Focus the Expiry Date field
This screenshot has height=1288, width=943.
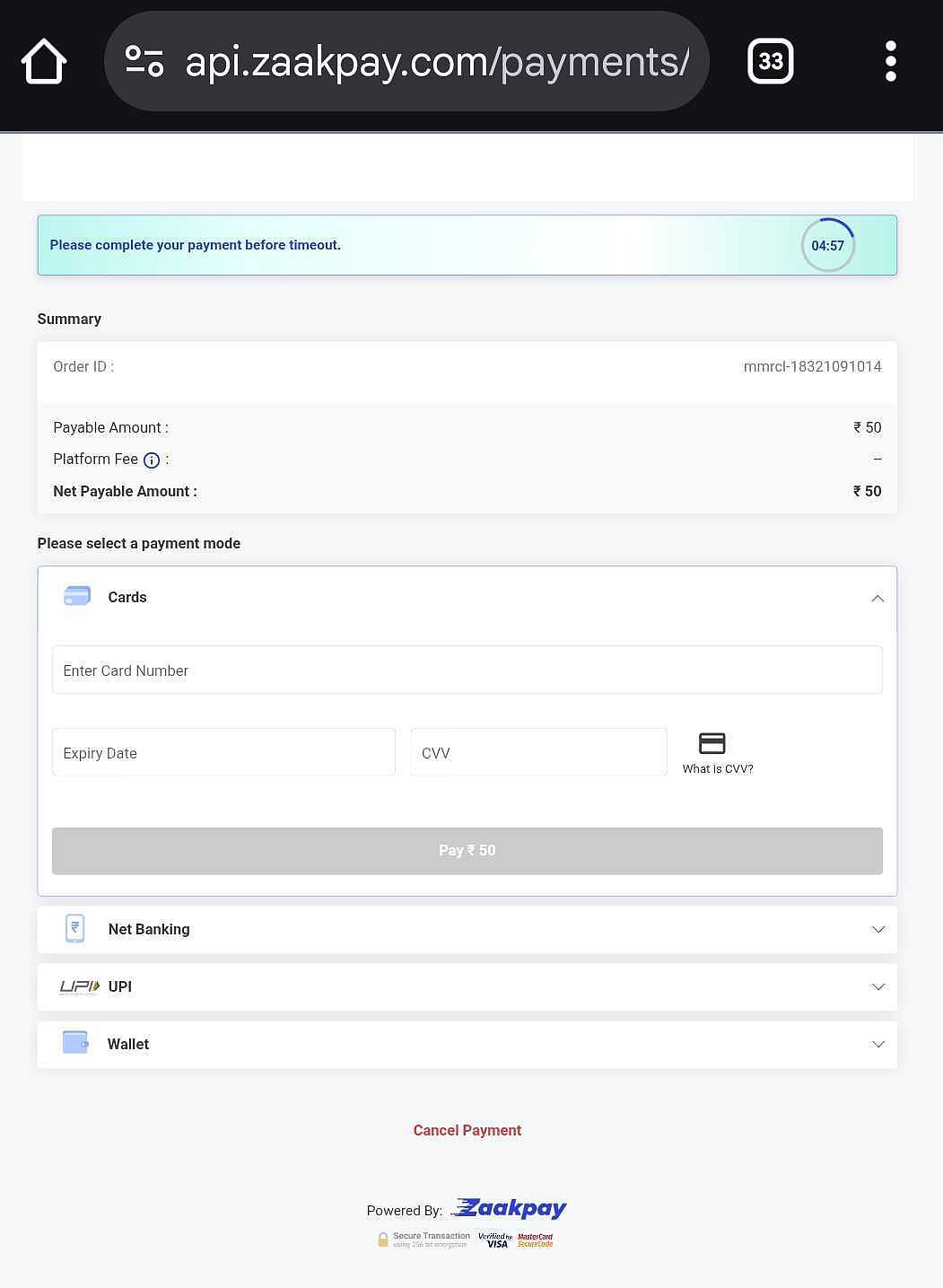click(x=223, y=753)
